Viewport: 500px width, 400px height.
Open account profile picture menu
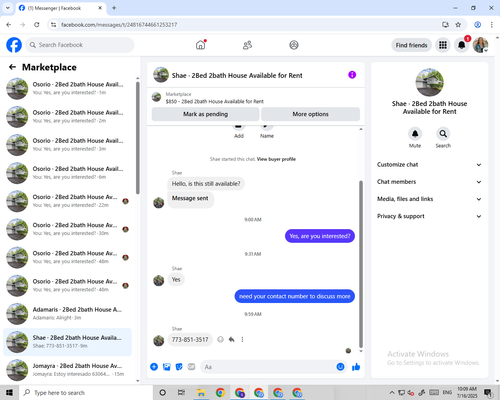pyautogui.click(x=480, y=45)
